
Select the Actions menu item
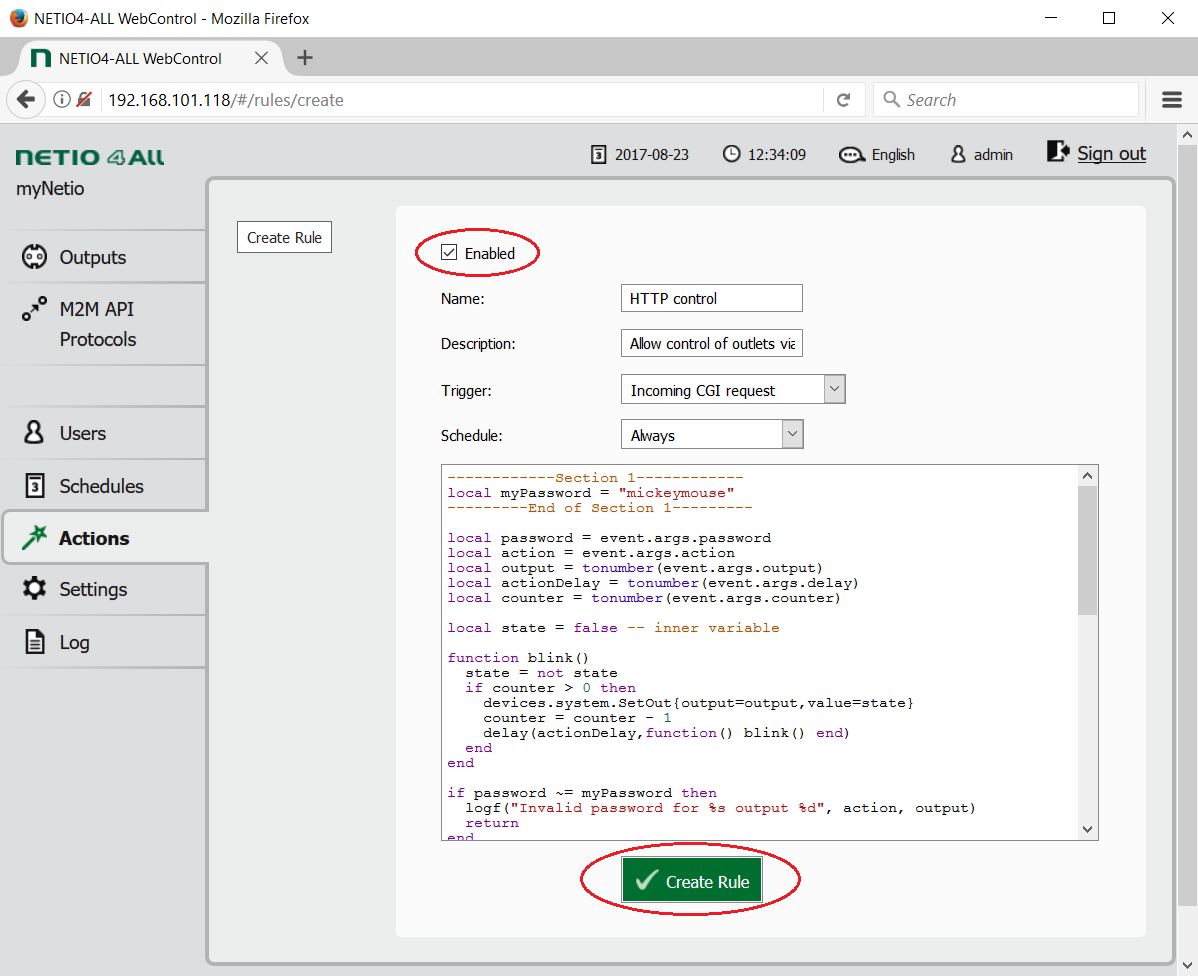point(104,537)
